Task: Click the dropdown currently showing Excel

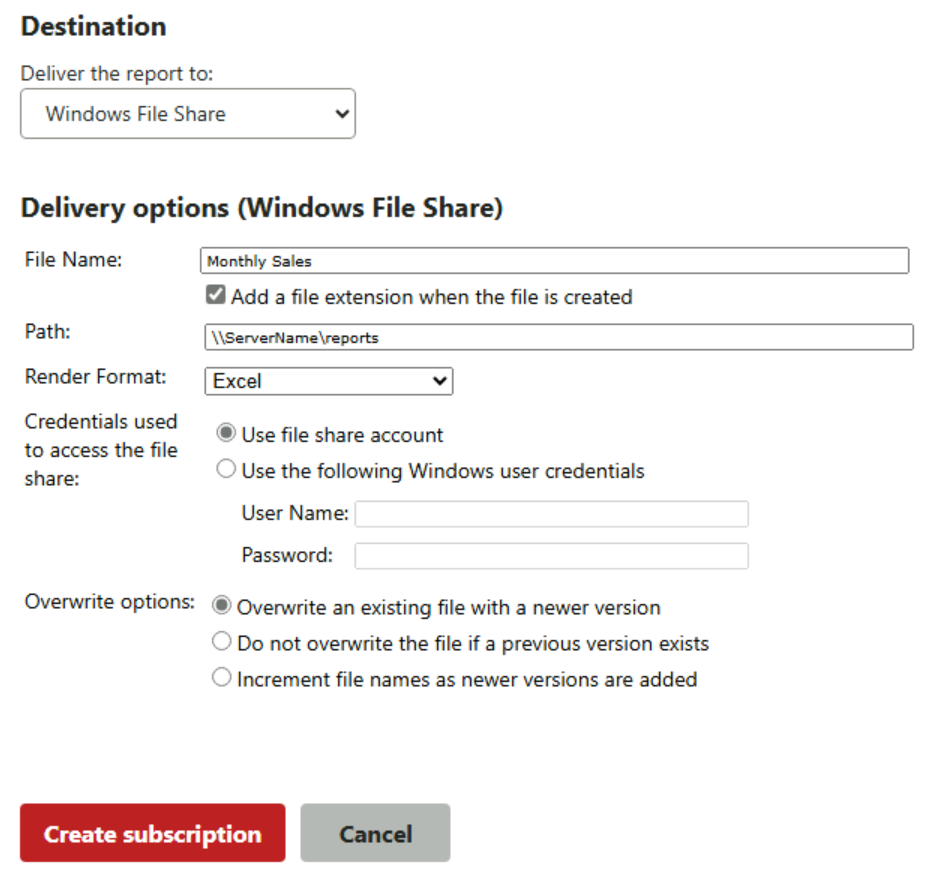Action: [x=328, y=381]
